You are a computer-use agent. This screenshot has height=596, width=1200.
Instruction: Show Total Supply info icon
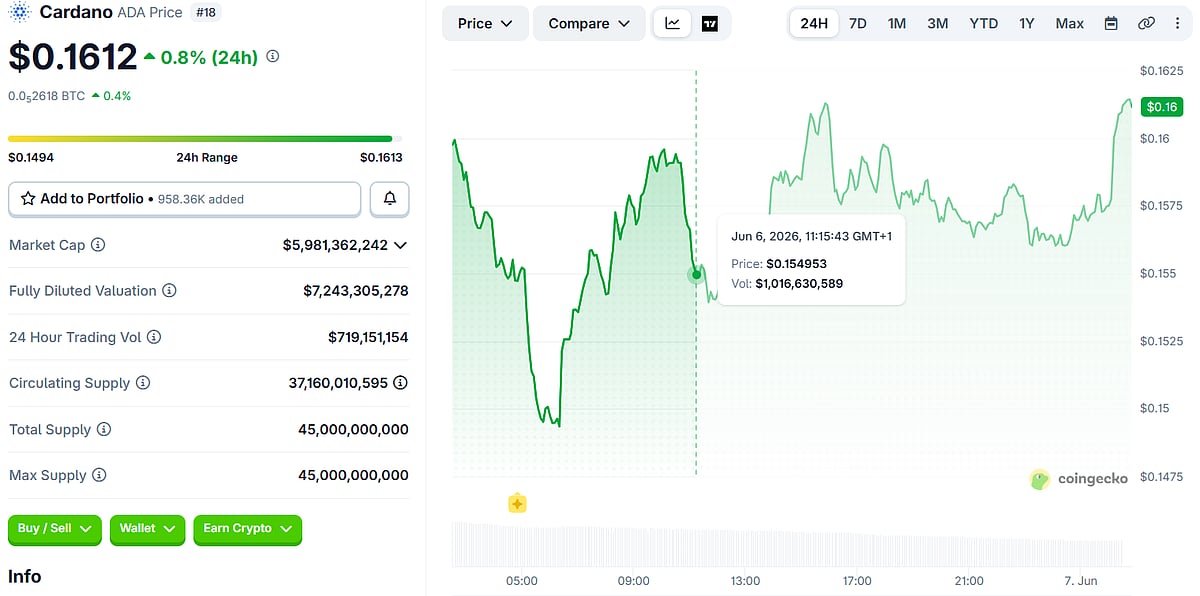coord(104,429)
